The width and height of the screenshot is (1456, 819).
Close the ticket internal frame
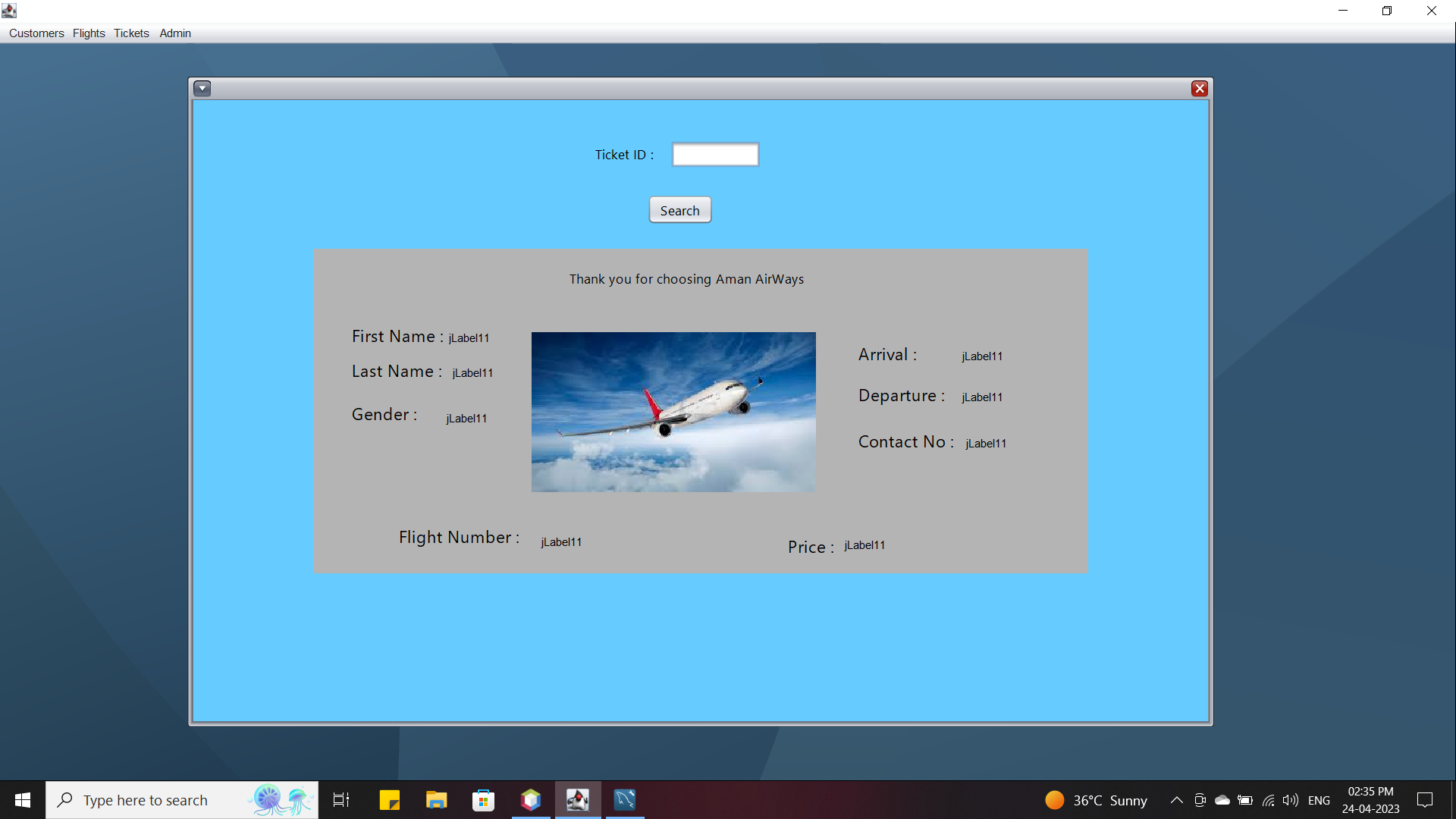1200,89
